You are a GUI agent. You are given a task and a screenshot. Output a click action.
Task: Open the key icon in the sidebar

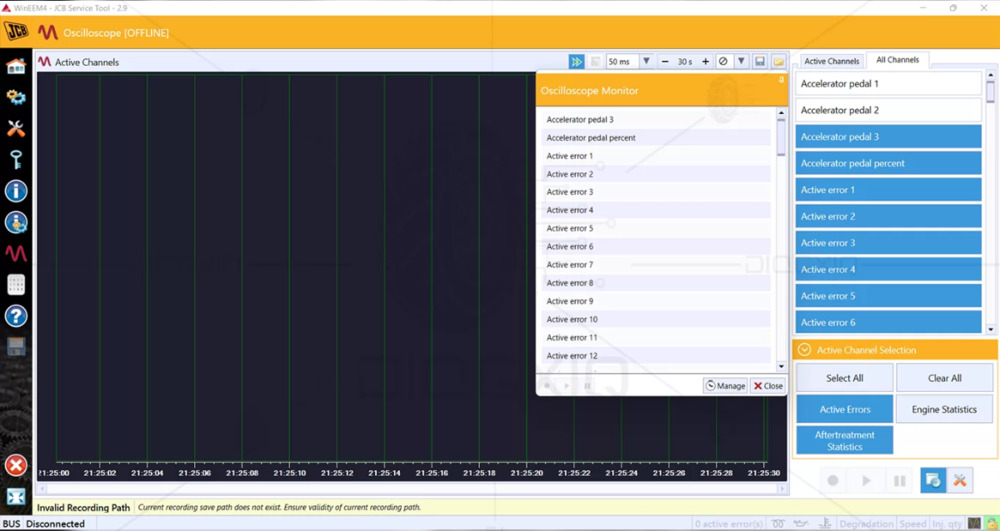click(16, 160)
